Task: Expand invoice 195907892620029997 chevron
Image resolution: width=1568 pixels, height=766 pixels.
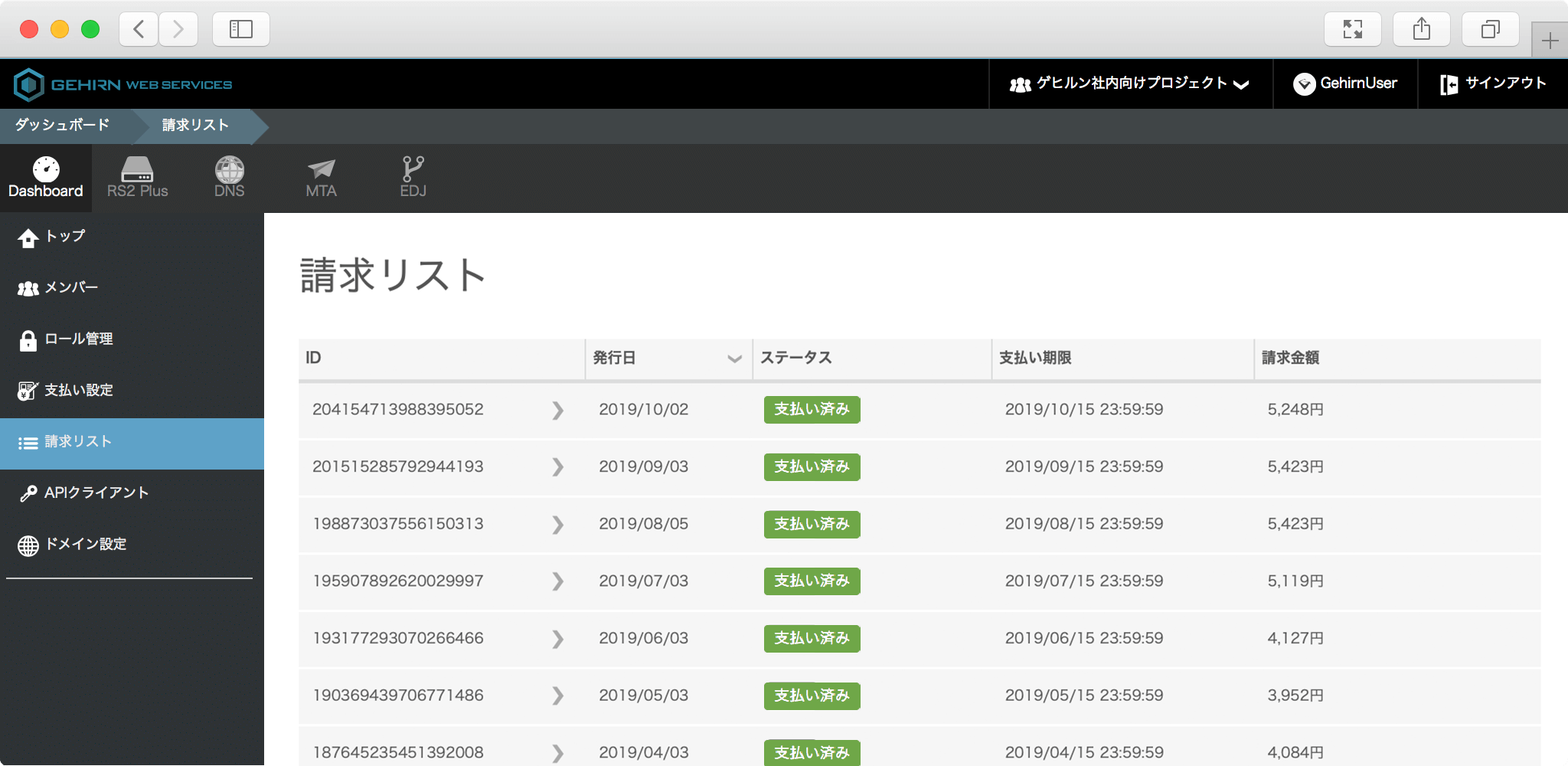Action: click(557, 582)
